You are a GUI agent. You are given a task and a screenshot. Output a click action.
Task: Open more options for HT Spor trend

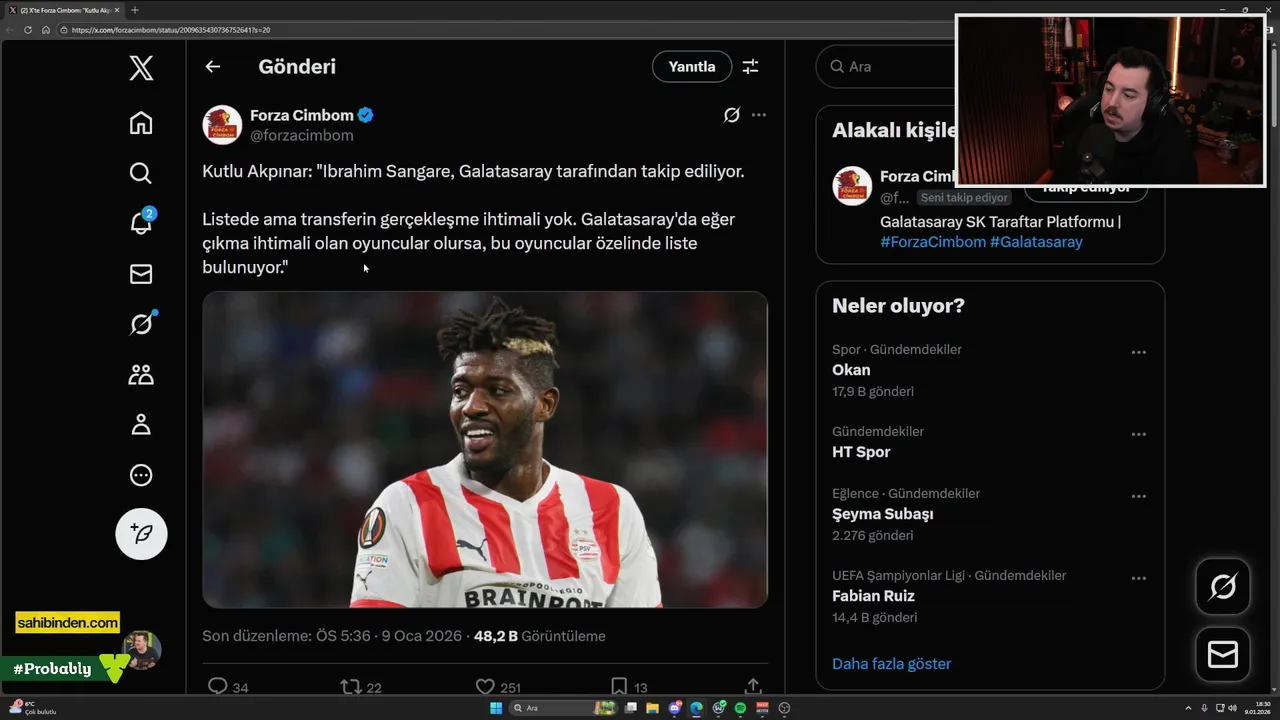point(1138,434)
